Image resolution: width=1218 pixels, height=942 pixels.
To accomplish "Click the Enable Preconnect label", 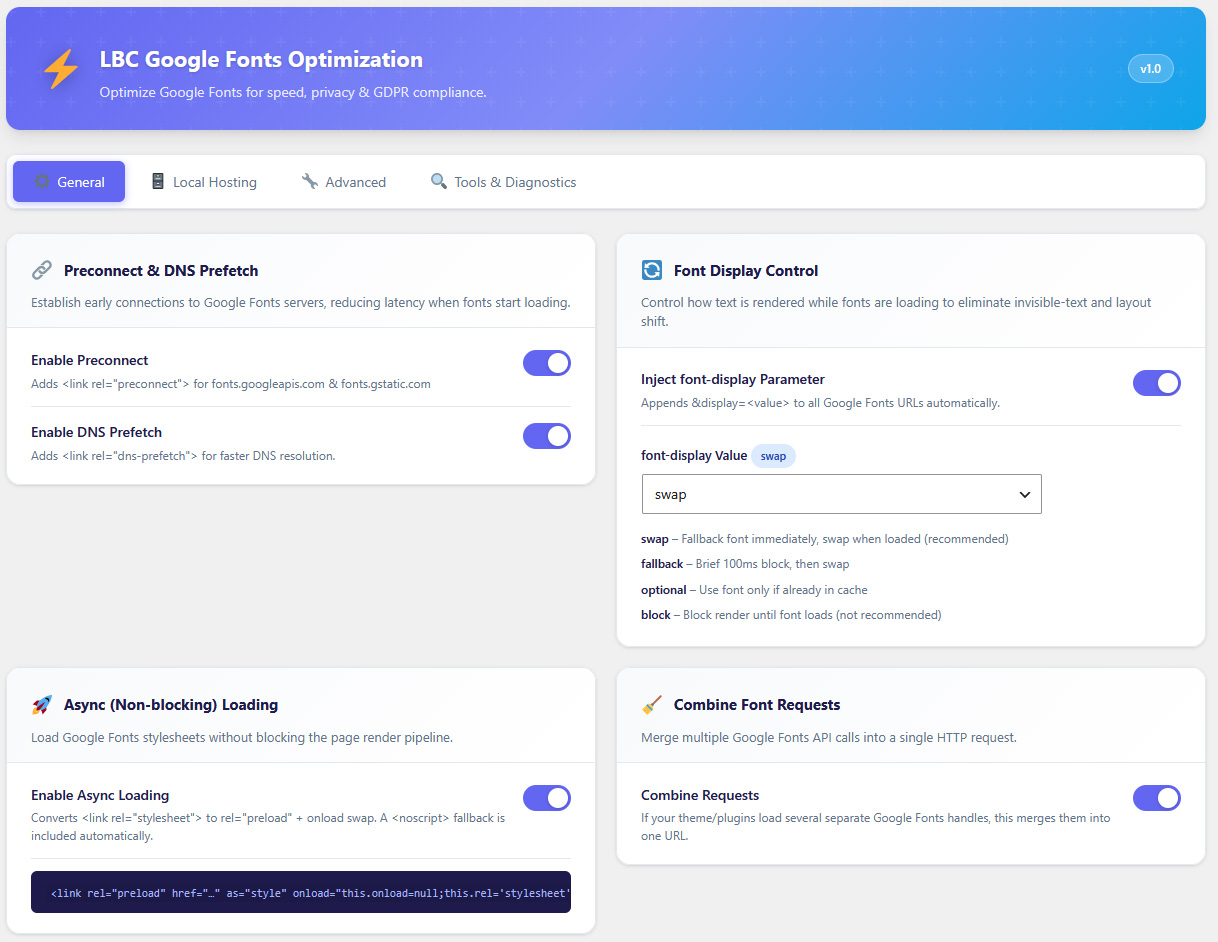I will pyautogui.click(x=90, y=360).
